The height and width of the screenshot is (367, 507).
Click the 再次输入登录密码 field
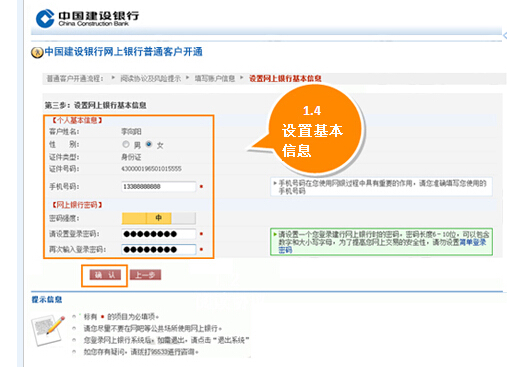(x=159, y=249)
